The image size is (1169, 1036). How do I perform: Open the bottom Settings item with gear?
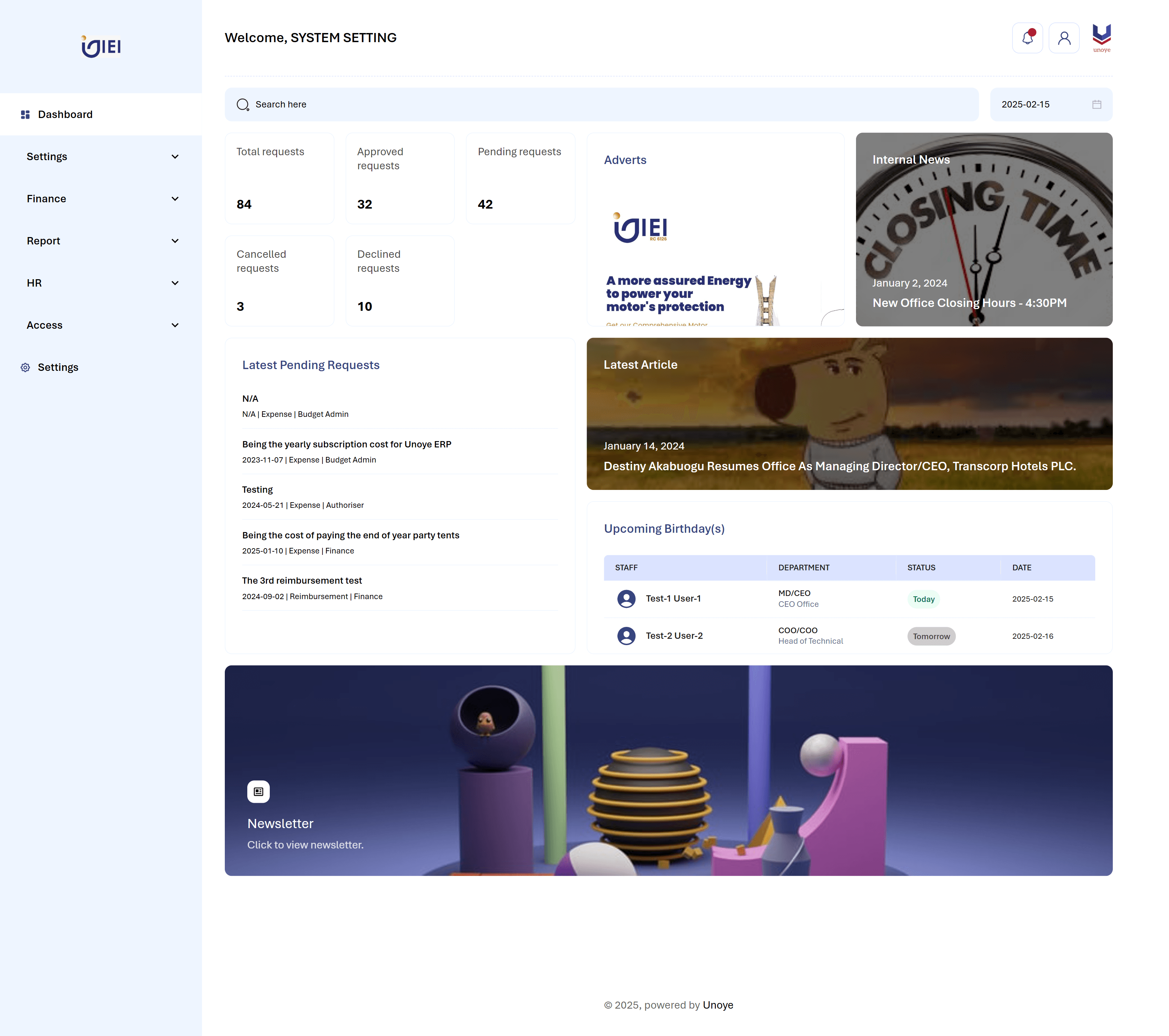101,367
